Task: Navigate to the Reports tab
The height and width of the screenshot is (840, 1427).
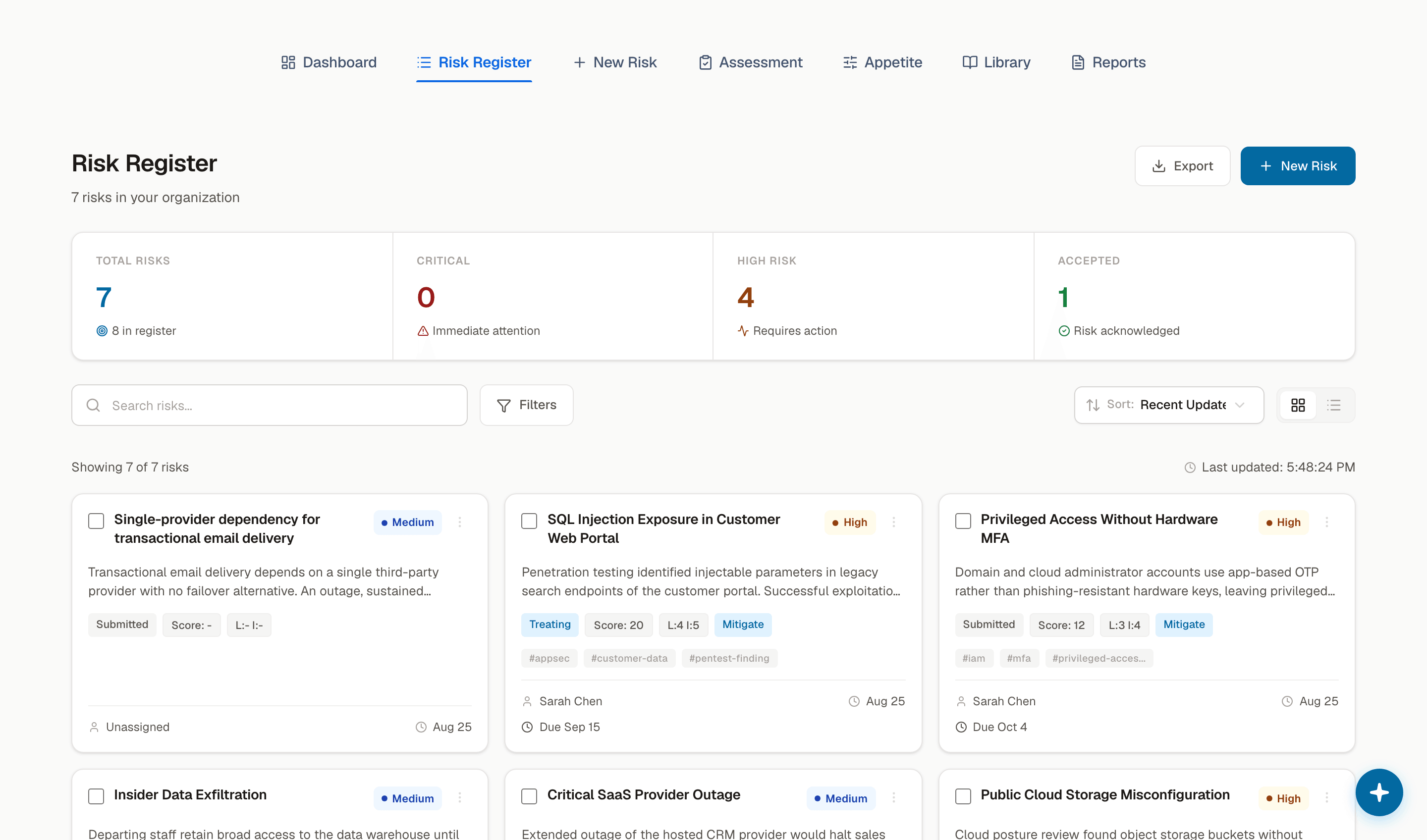Action: tap(1108, 62)
